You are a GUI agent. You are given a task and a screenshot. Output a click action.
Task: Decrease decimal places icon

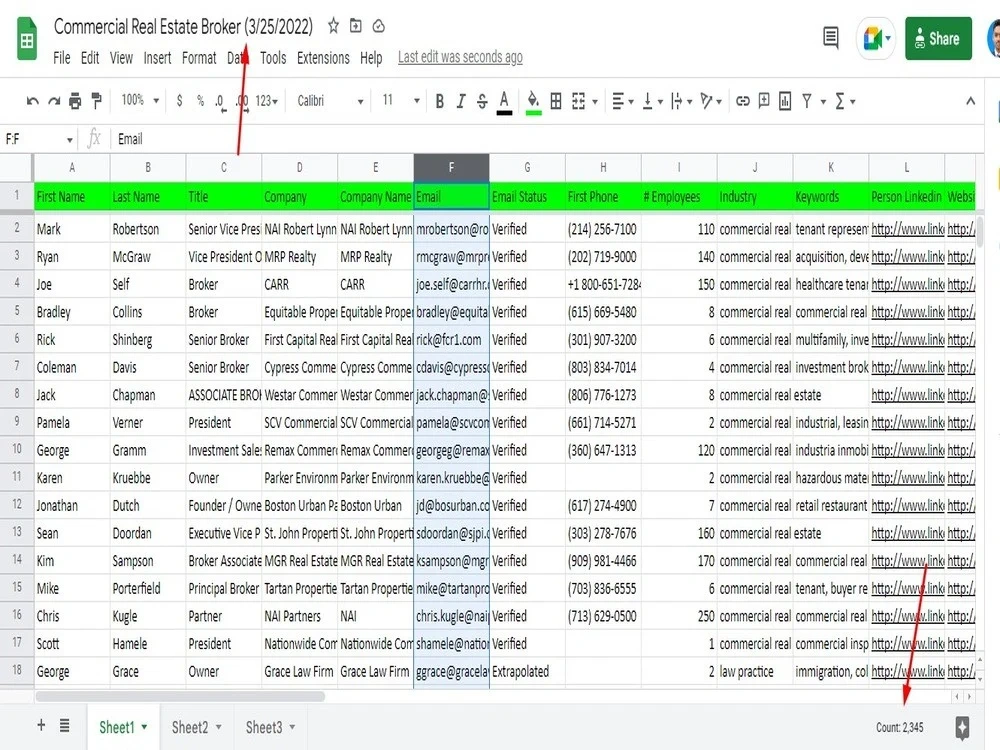(220, 101)
